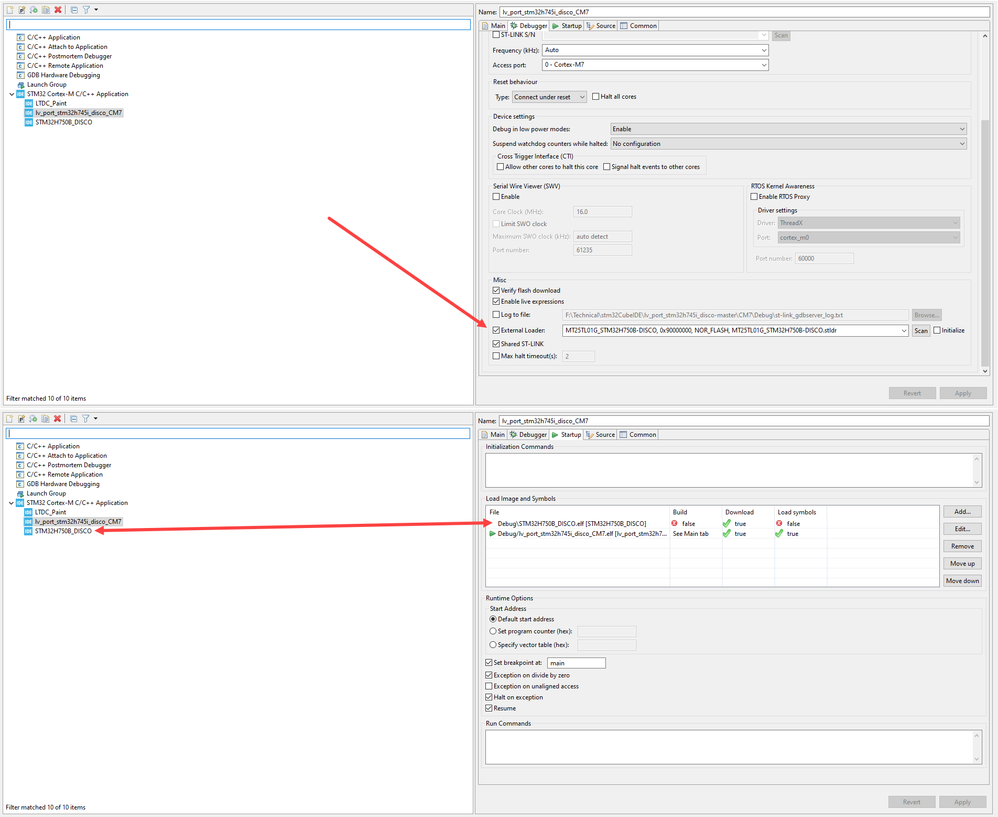This screenshot has height=817, width=998.
Task: Switch to Startup tab in Debugger-settings dialog
Action: point(566,26)
